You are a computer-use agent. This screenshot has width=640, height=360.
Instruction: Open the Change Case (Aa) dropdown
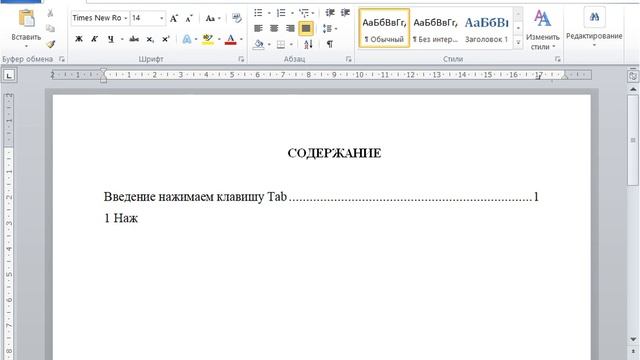coord(213,18)
